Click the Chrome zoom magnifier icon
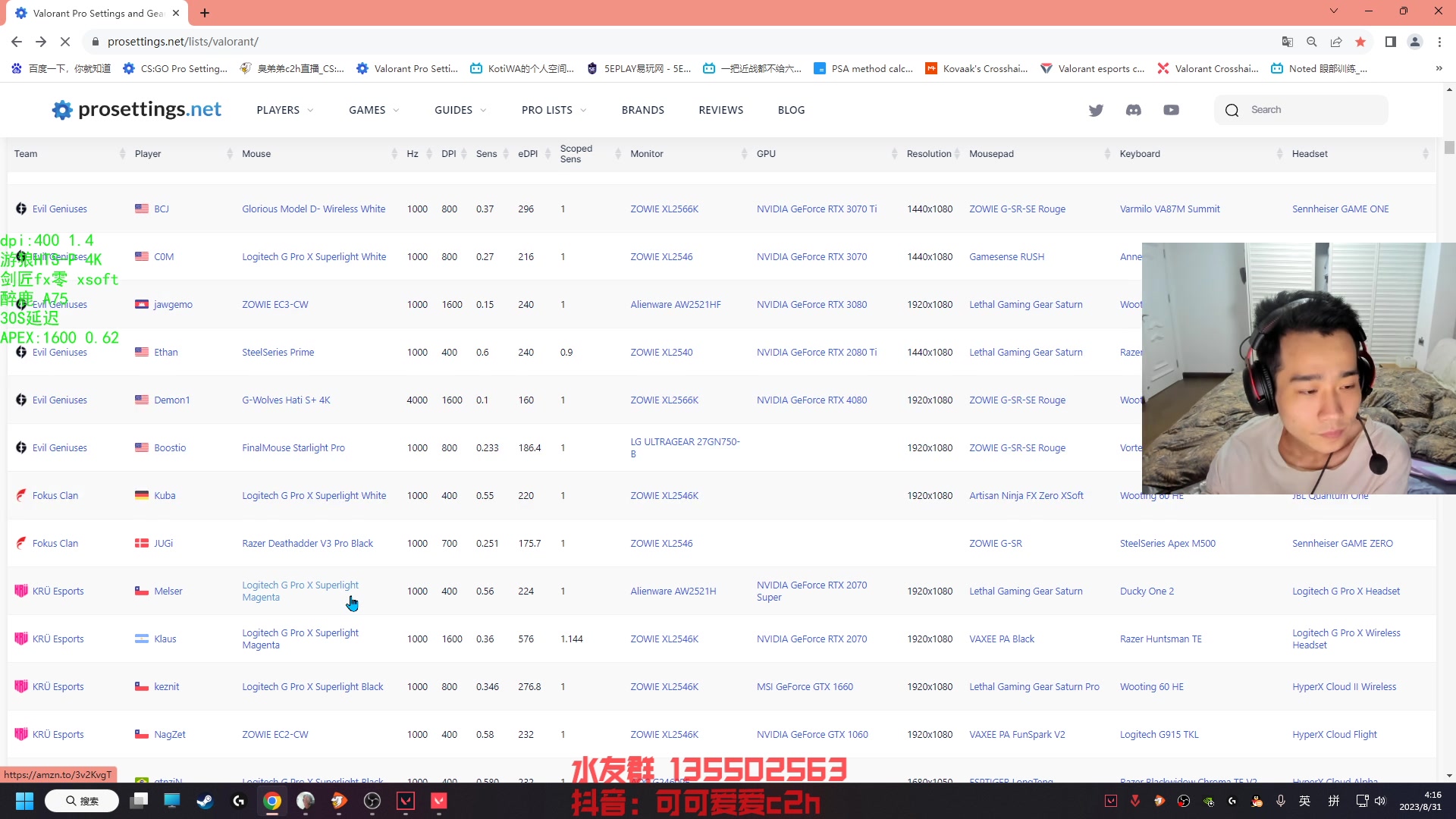This screenshot has height=819, width=1456. (1311, 42)
